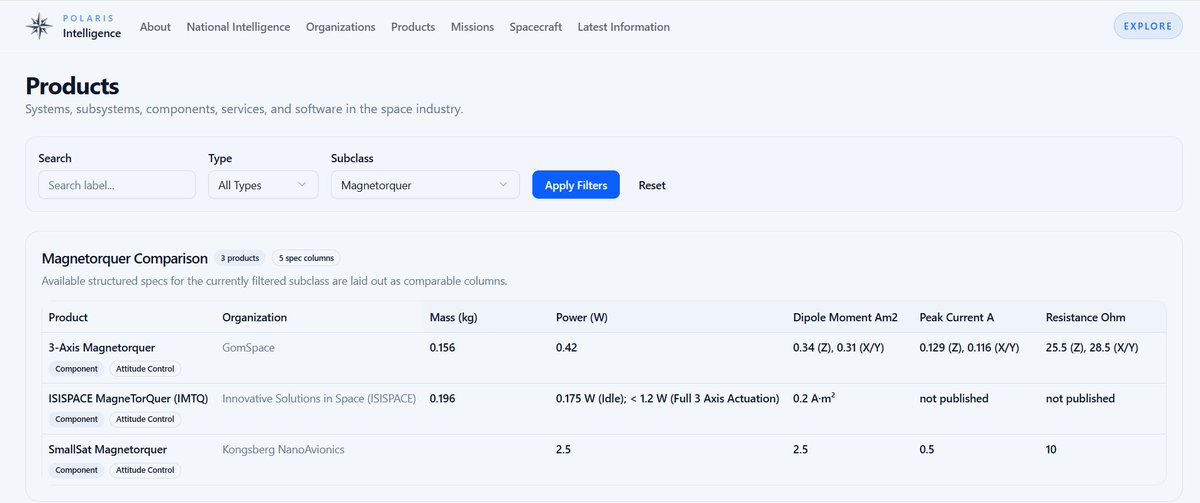
Task: Select not published in Peak Current column
Action: point(954,398)
